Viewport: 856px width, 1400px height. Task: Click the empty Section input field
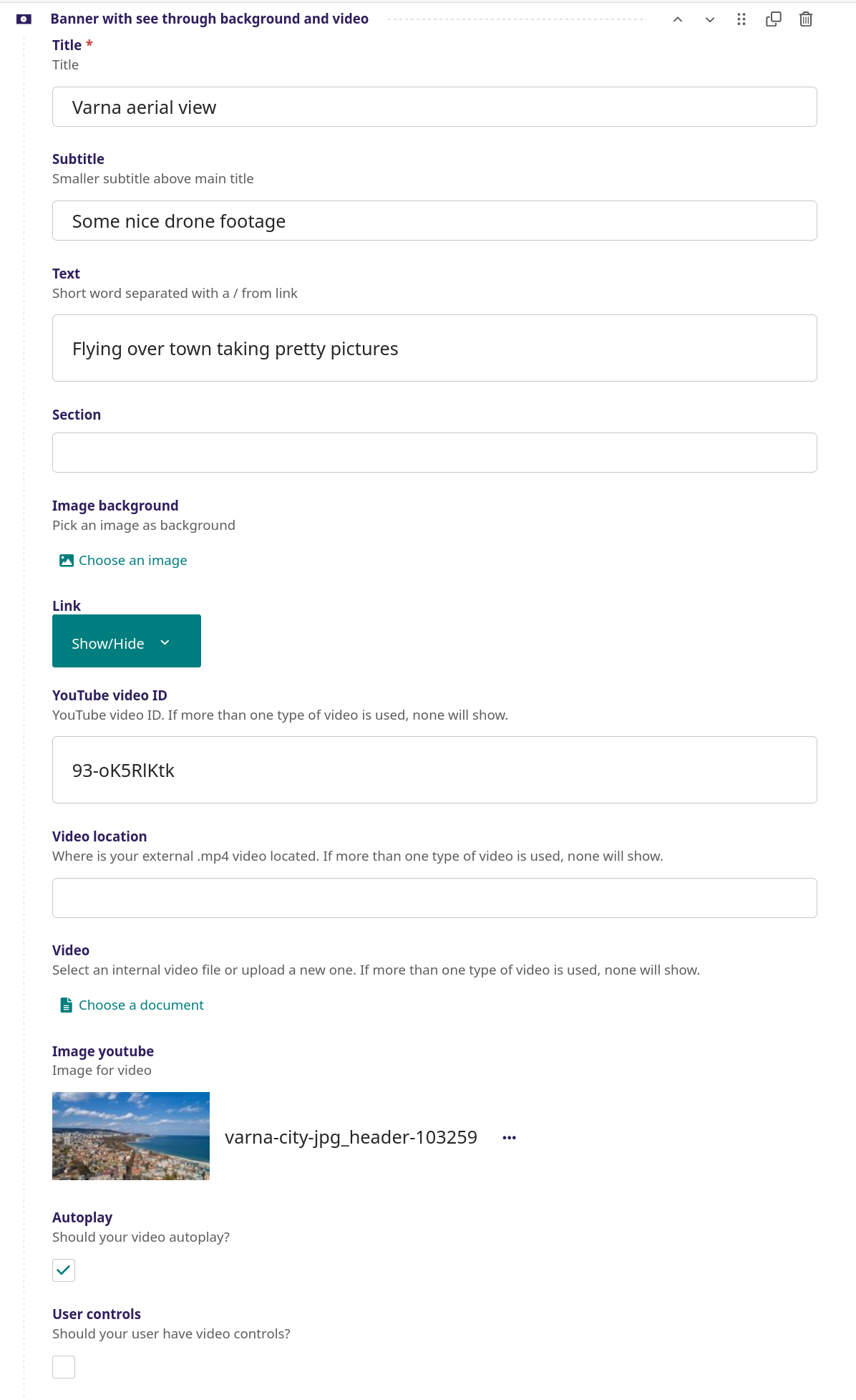point(434,453)
